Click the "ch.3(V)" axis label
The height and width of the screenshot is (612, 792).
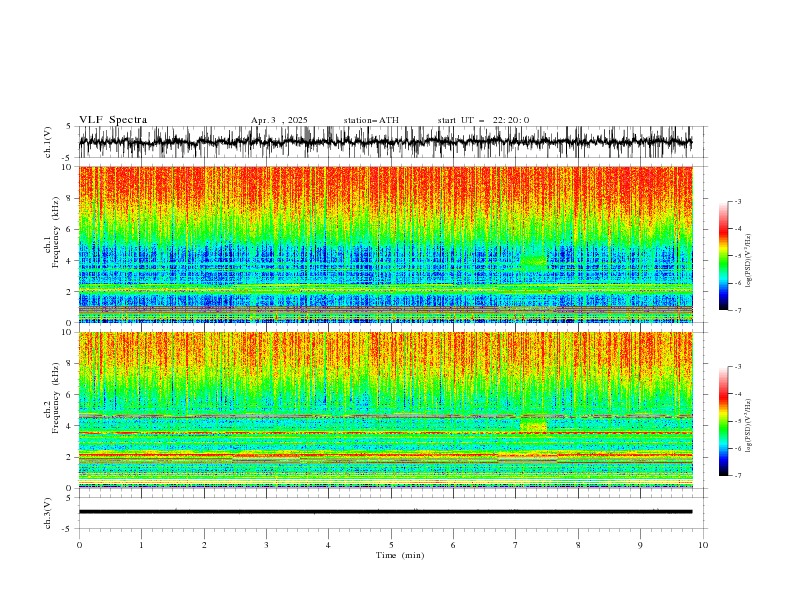pyautogui.click(x=48, y=513)
